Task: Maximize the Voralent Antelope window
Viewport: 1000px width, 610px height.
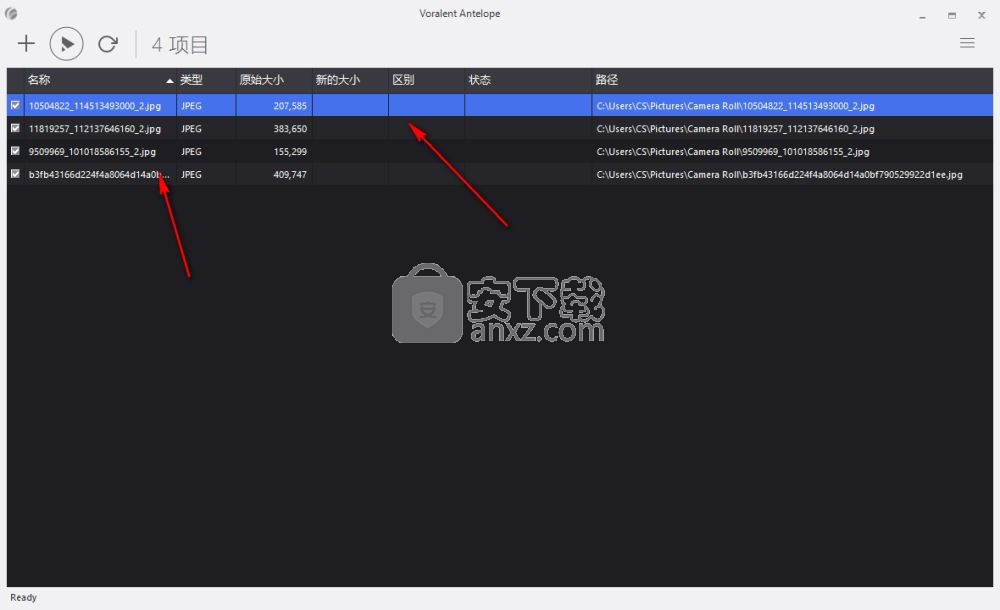Action: pyautogui.click(x=952, y=15)
